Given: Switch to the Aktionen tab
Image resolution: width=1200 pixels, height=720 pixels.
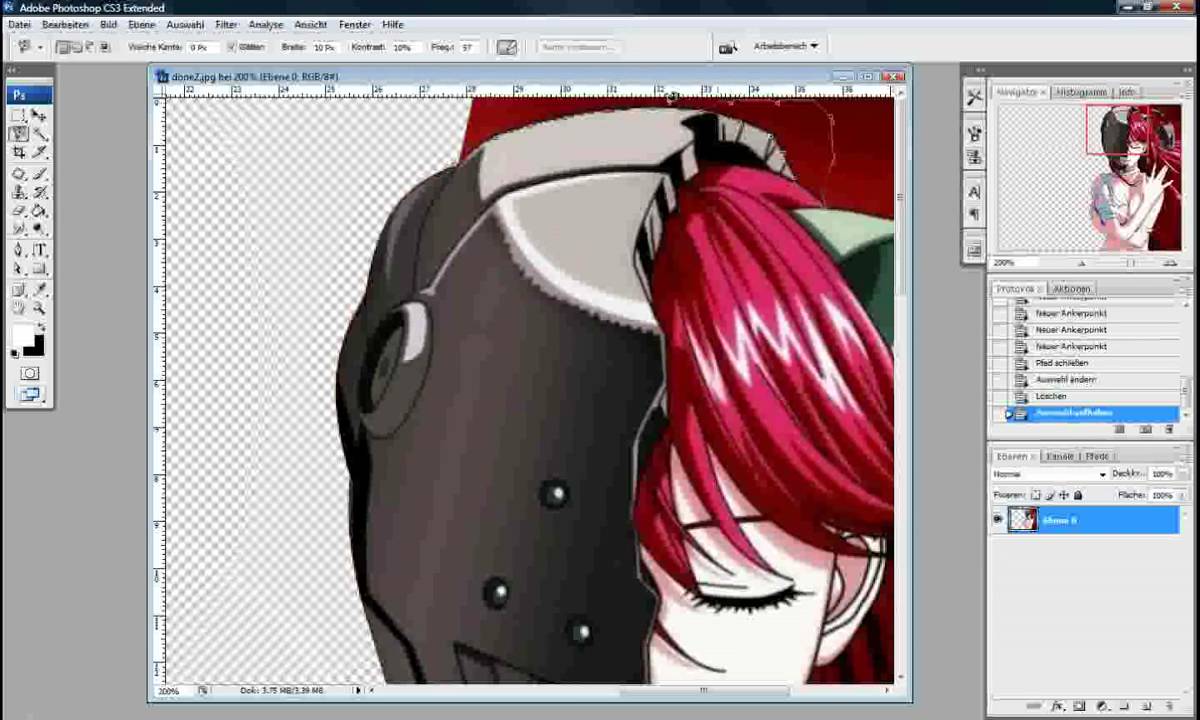Looking at the screenshot, I should click(1071, 289).
